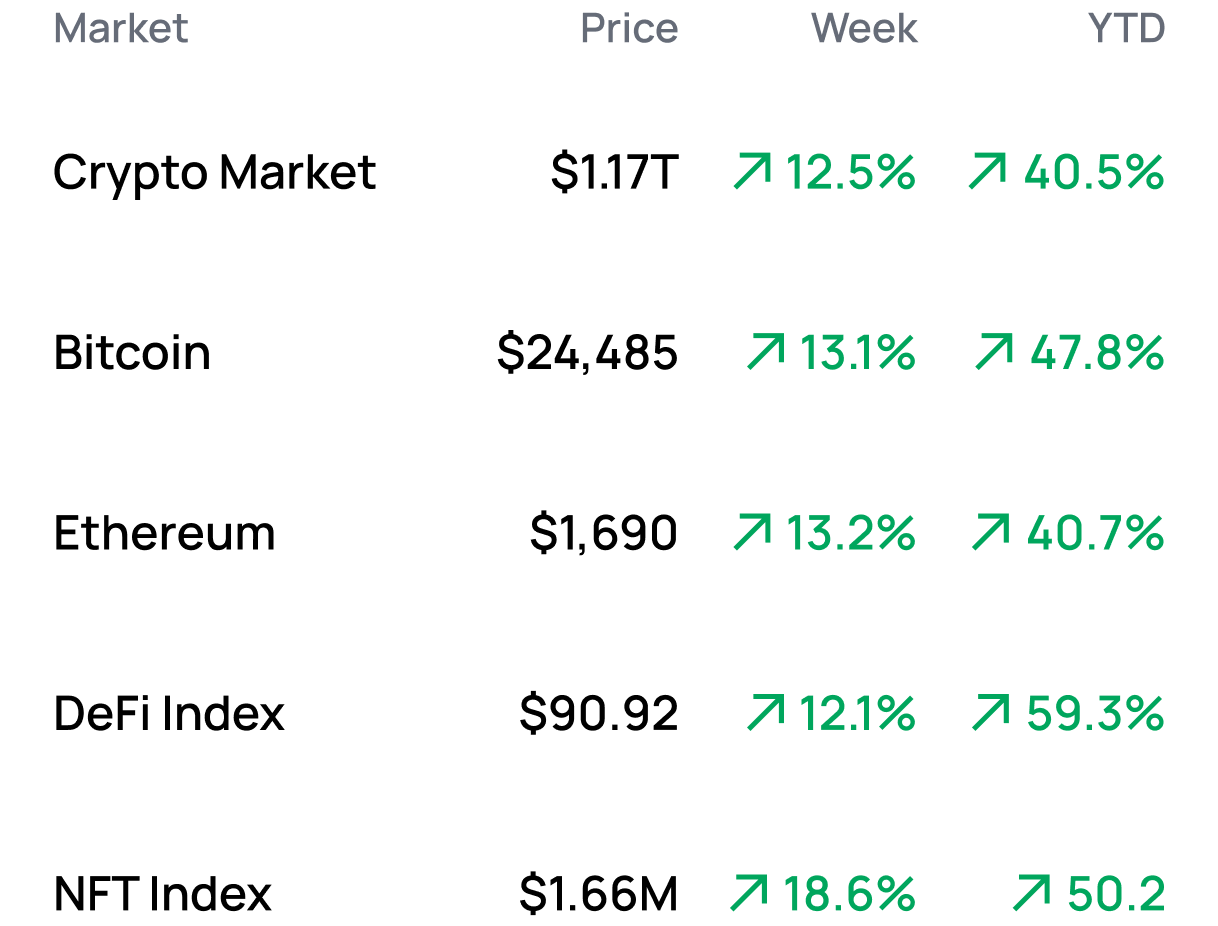The image size is (1218, 926).
Task: Open the NFT Index entry
Action: 163,893
